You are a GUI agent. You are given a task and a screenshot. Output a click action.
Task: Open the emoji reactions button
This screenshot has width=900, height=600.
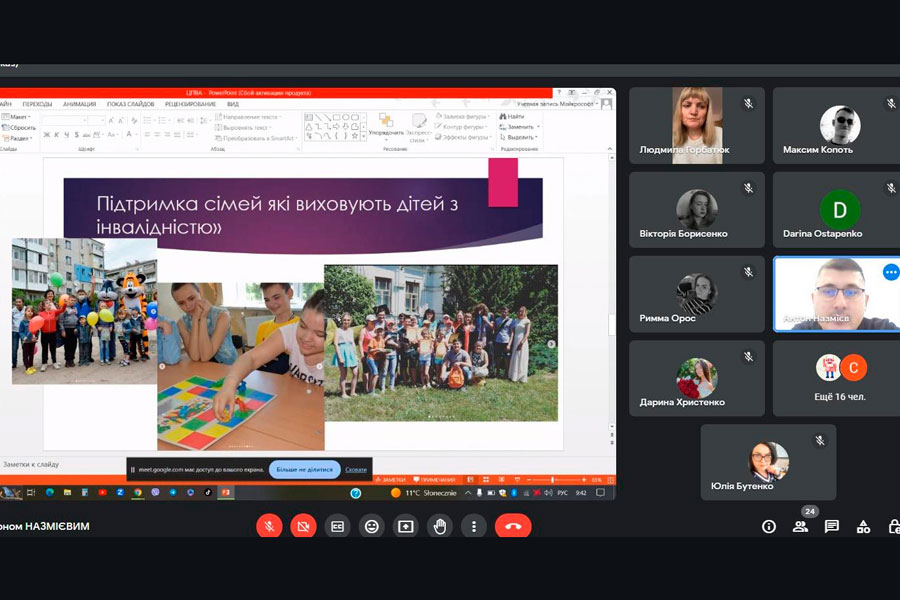click(372, 526)
